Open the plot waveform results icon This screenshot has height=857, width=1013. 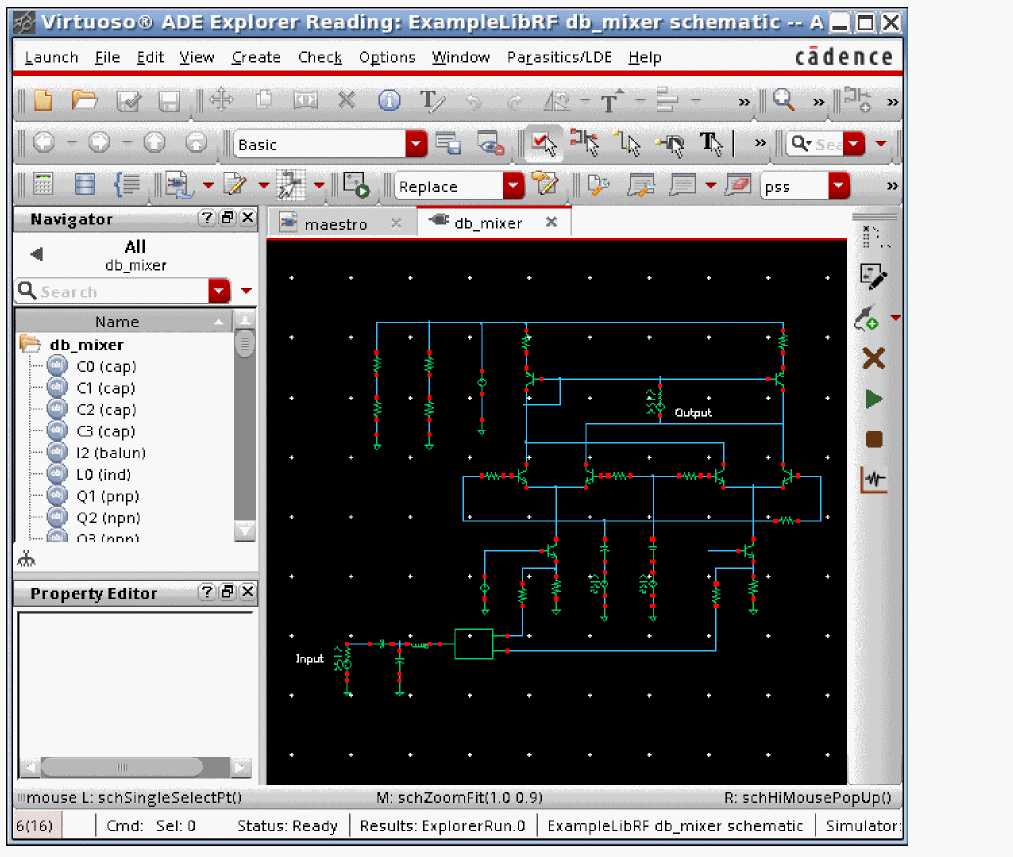coord(874,480)
